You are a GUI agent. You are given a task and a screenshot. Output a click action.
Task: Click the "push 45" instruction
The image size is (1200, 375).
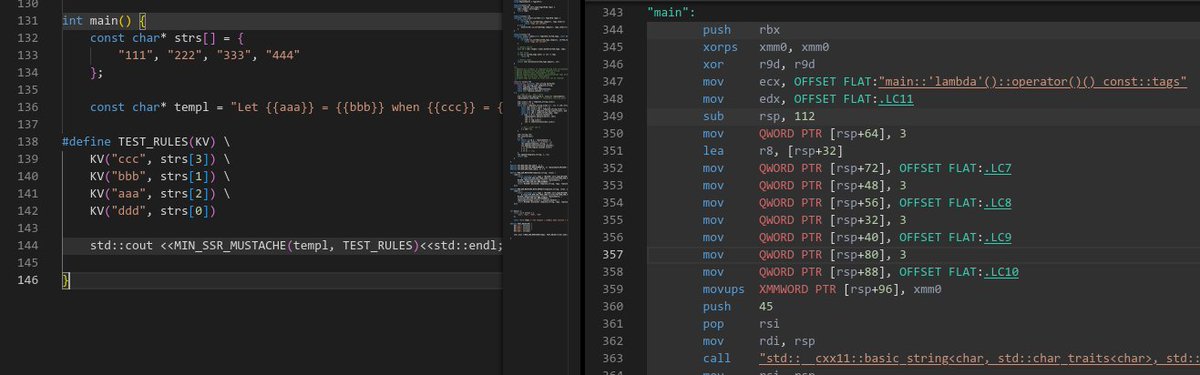pos(738,307)
